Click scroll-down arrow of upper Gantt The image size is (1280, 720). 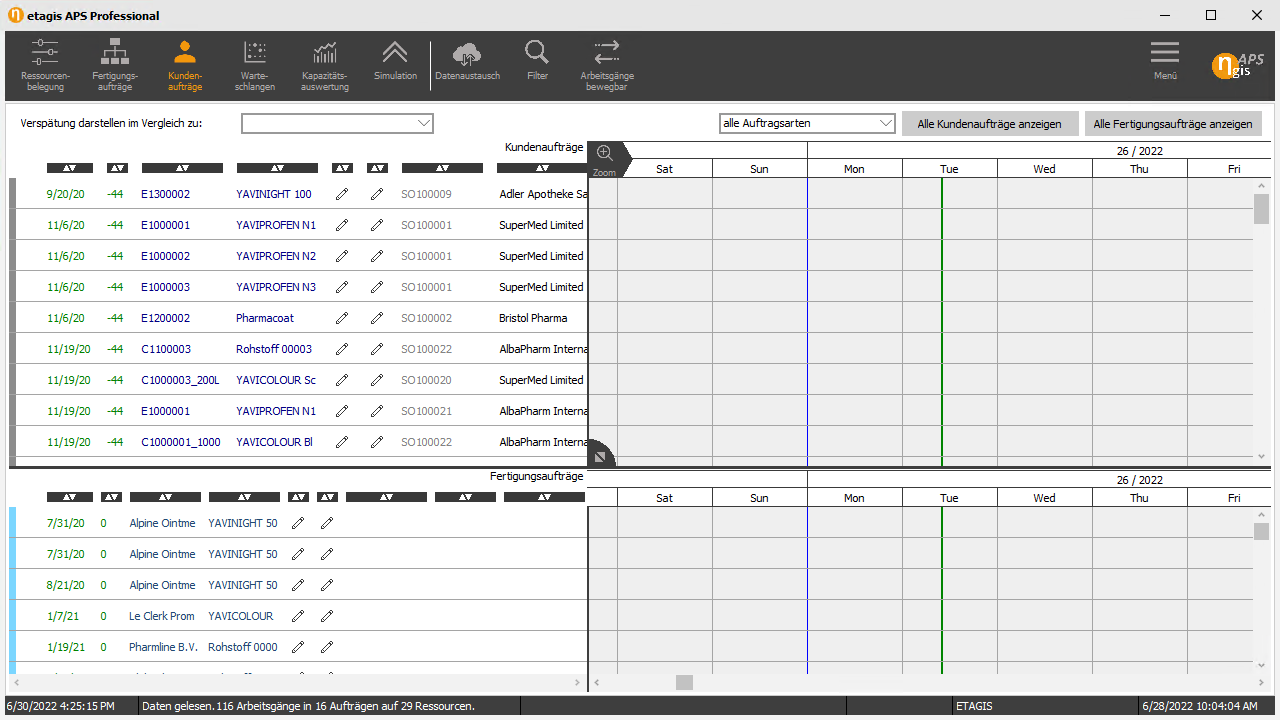[x=1261, y=456]
